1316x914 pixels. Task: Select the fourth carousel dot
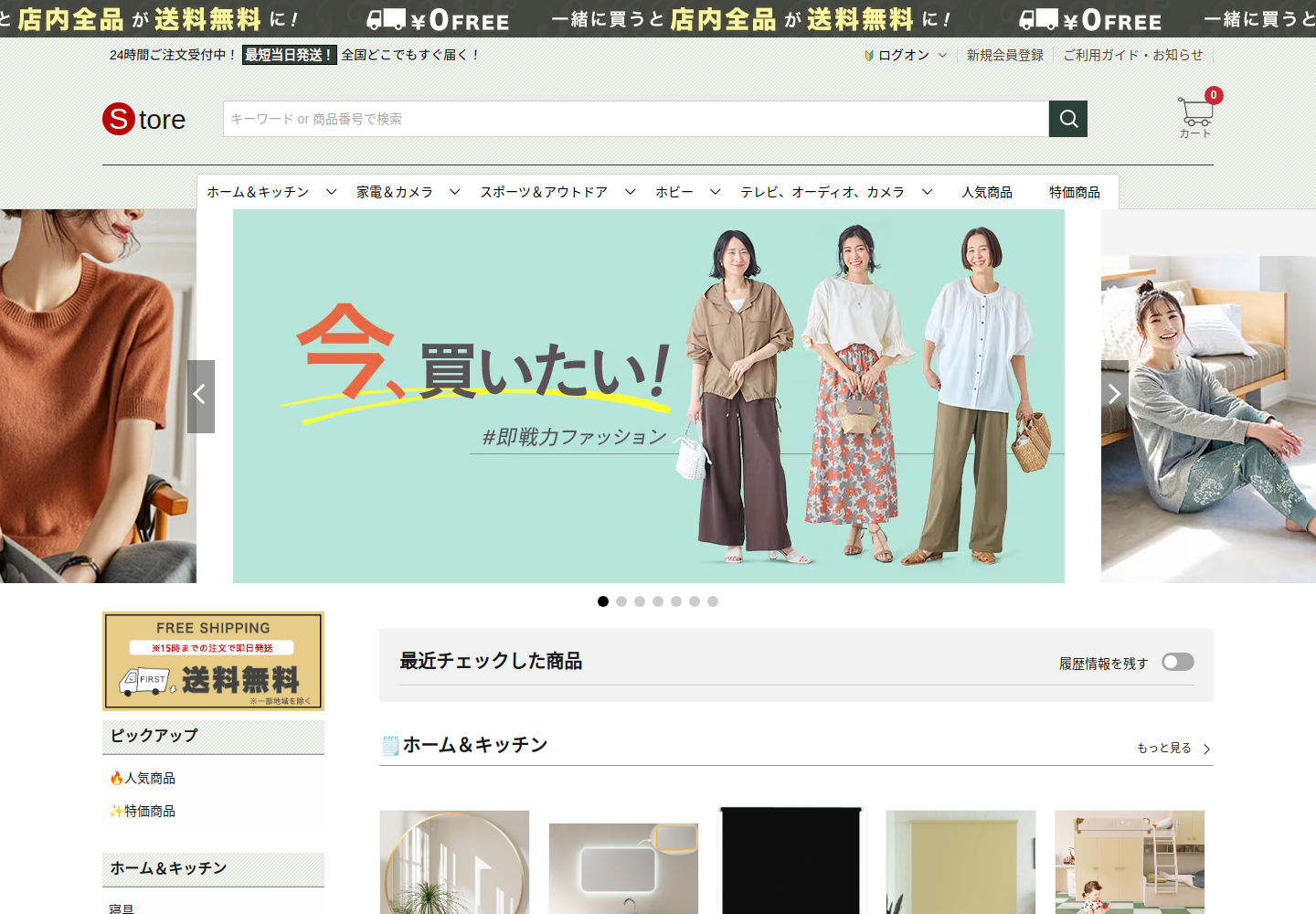pos(658,601)
